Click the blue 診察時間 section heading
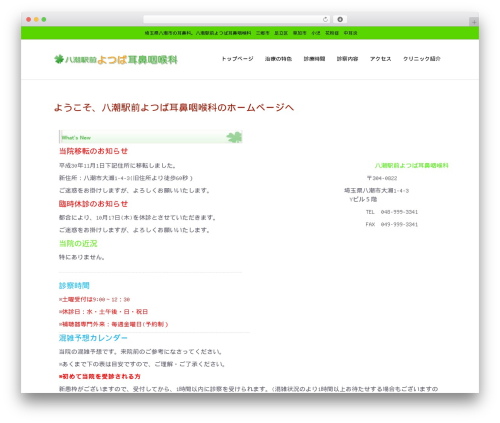Viewport: 500px width, 423px height. tap(74, 286)
